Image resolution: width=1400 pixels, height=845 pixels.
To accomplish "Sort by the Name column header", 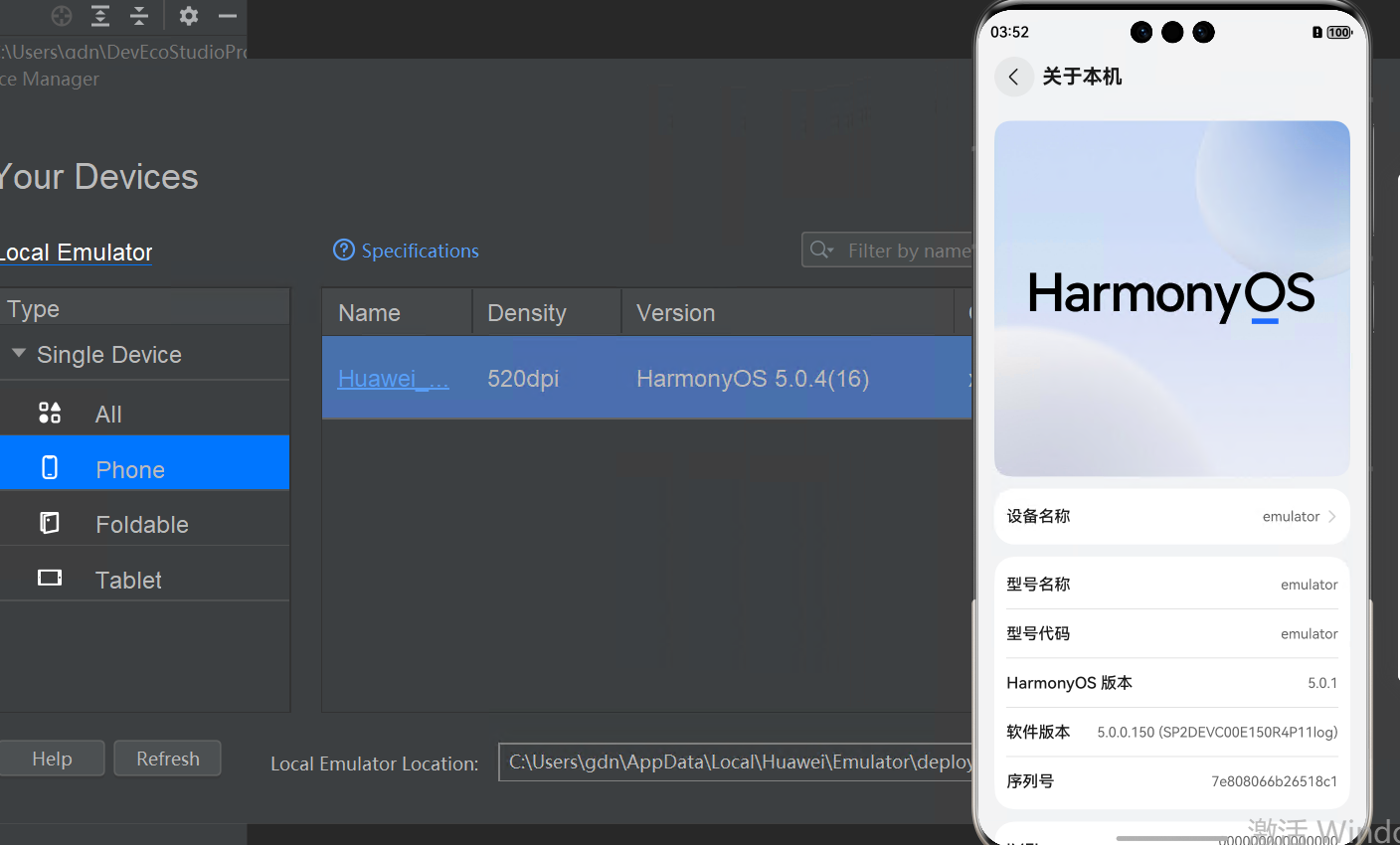I will tap(397, 312).
